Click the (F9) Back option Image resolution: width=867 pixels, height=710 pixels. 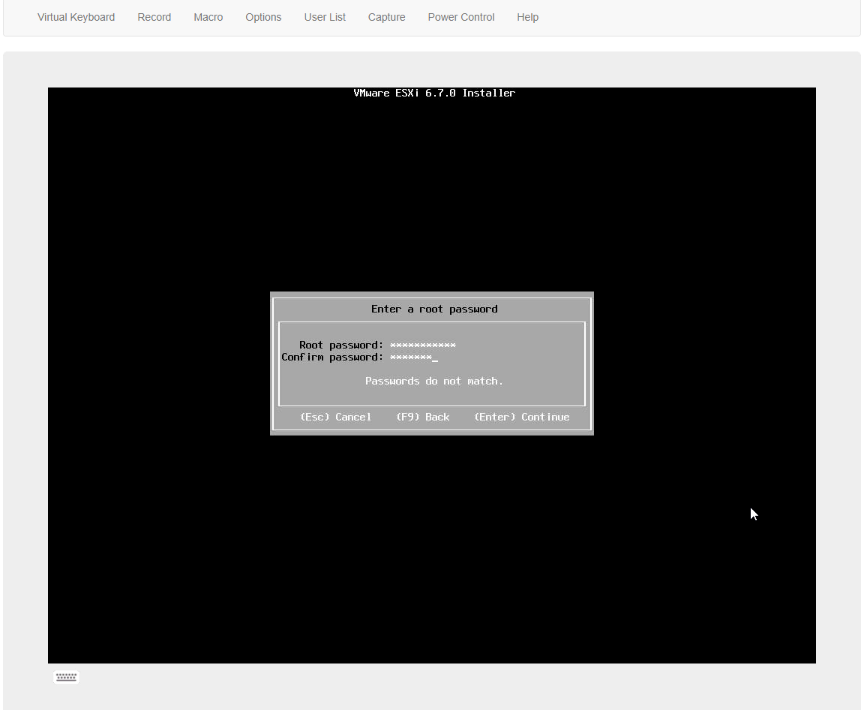[x=422, y=417]
